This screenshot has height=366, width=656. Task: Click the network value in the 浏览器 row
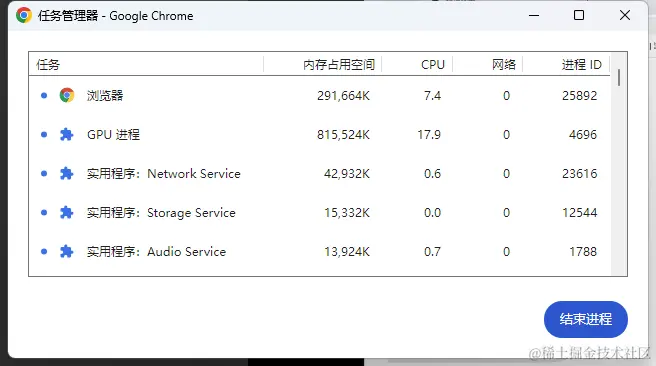click(x=506, y=96)
